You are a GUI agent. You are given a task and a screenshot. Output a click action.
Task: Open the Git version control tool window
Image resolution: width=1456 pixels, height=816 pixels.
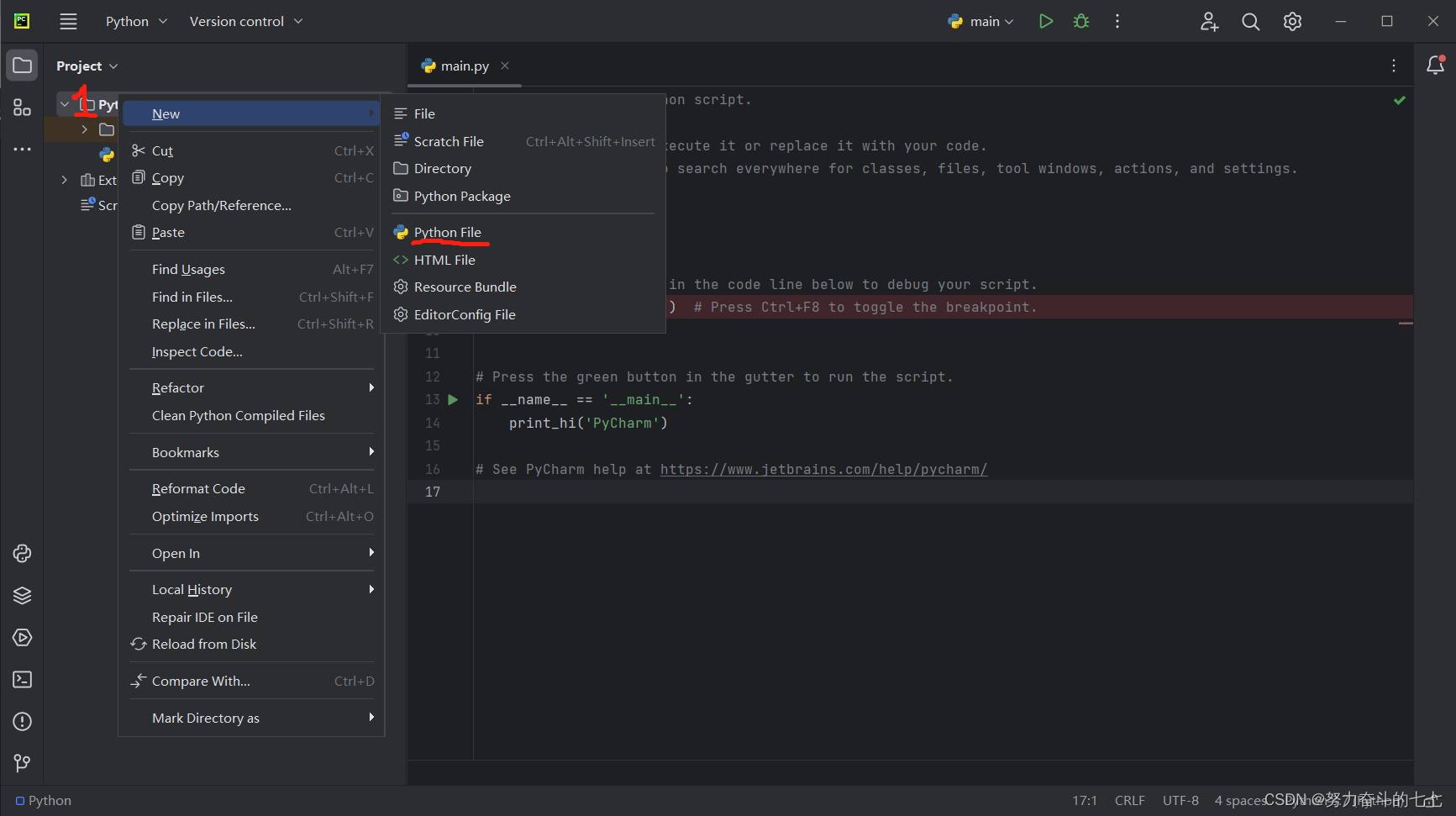[23, 763]
